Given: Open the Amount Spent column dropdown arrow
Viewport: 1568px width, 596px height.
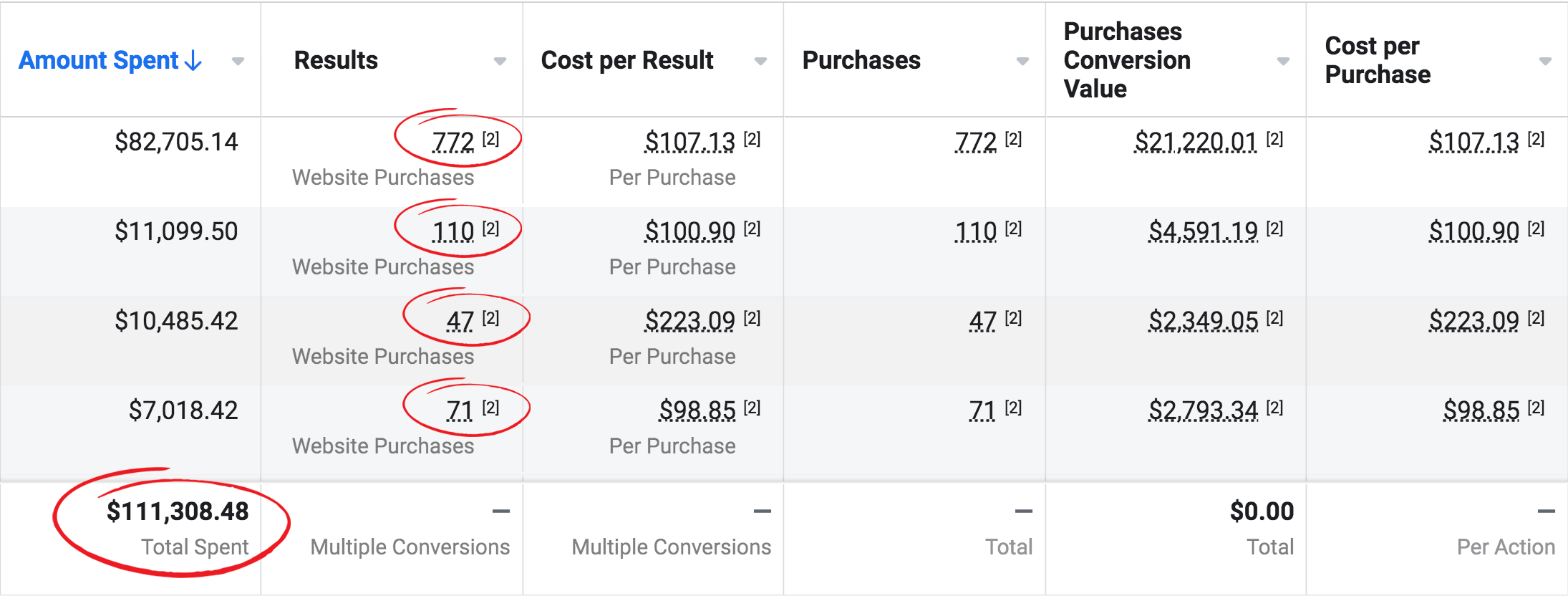Looking at the screenshot, I should [x=238, y=62].
